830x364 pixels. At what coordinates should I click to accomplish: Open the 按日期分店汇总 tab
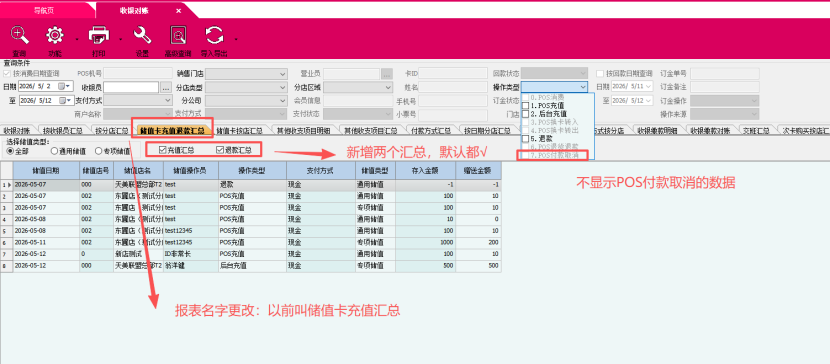tap(488, 130)
